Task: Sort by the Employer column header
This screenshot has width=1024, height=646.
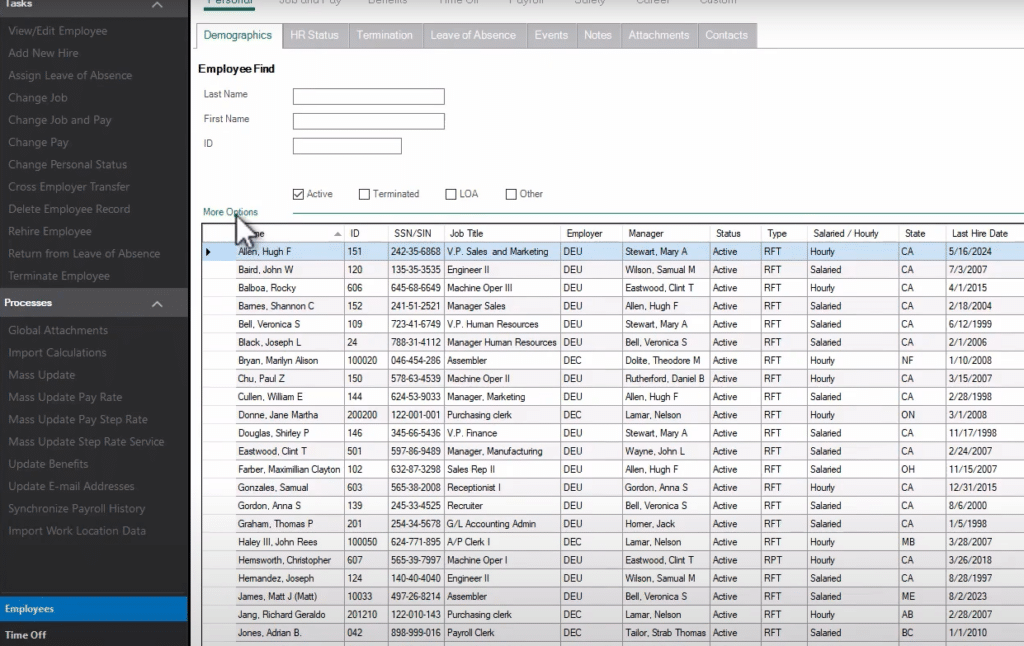Action: 591,233
